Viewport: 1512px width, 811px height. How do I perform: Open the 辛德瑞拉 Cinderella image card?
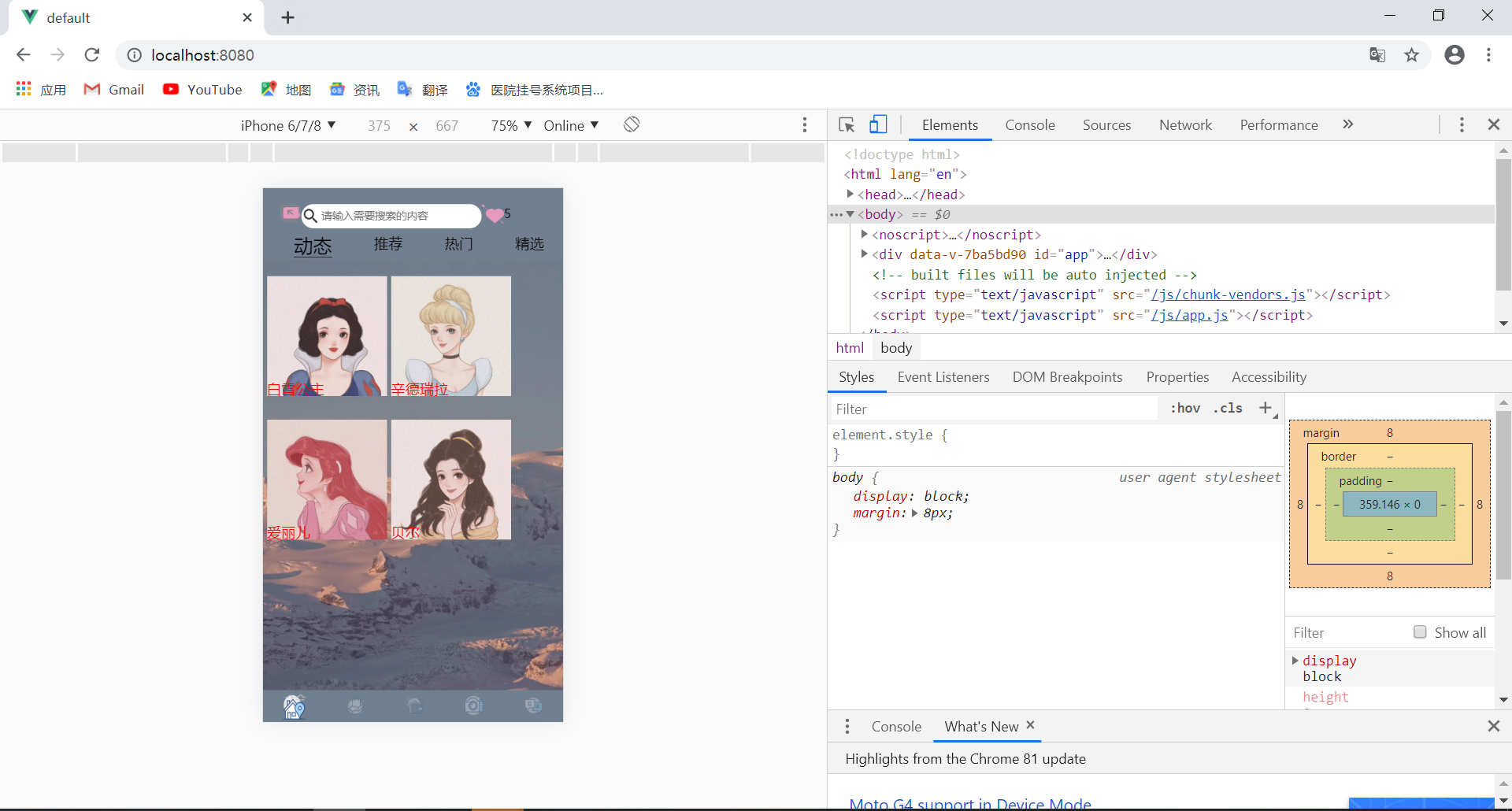pyautogui.click(x=450, y=336)
